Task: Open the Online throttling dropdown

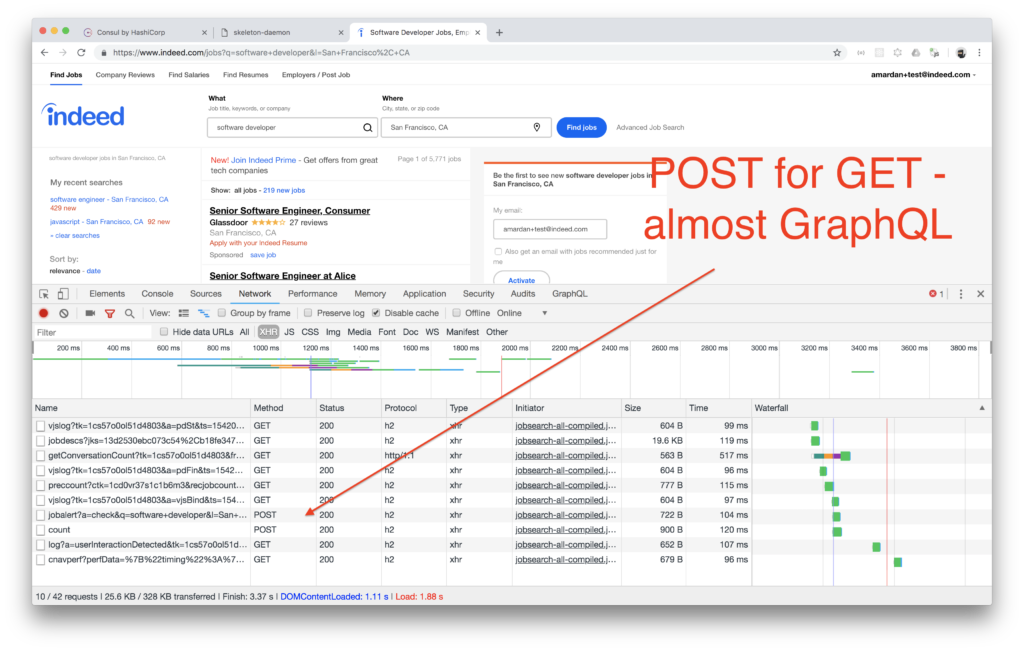Action: (x=521, y=313)
